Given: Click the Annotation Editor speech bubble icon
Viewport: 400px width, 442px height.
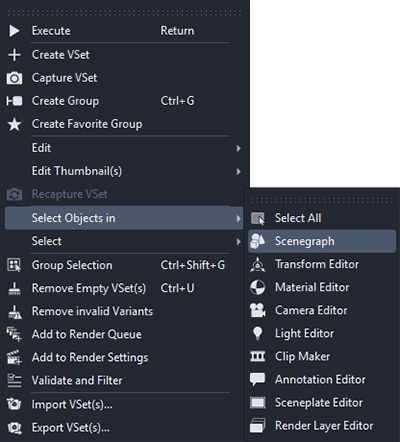Looking at the screenshot, I should [258, 380].
